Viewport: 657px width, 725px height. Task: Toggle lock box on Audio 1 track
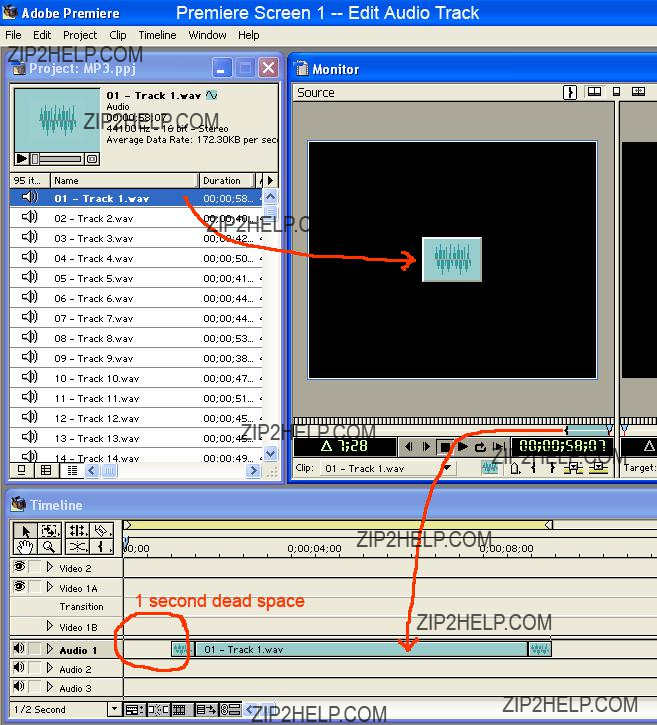(35, 649)
